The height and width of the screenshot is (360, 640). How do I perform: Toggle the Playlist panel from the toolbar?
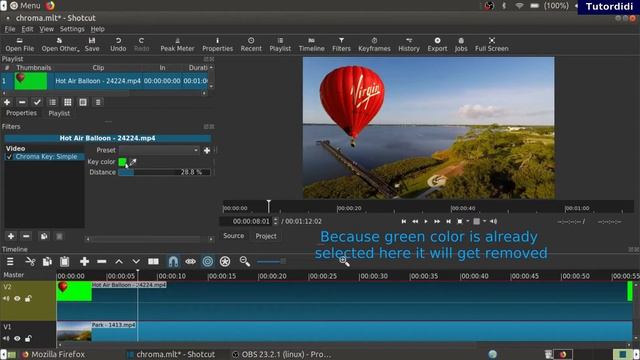click(x=280, y=44)
